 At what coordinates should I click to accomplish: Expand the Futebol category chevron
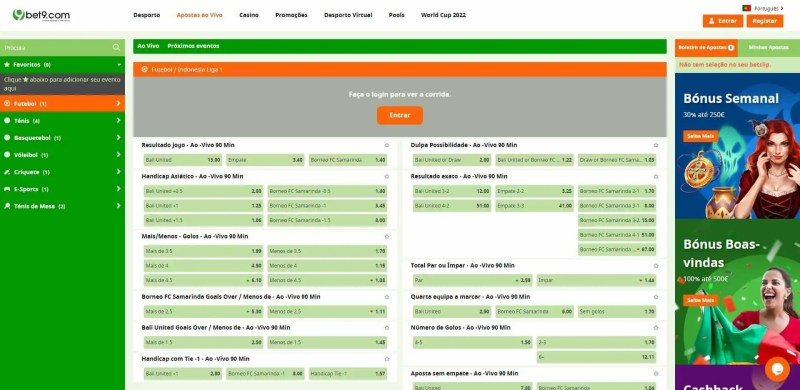118,104
